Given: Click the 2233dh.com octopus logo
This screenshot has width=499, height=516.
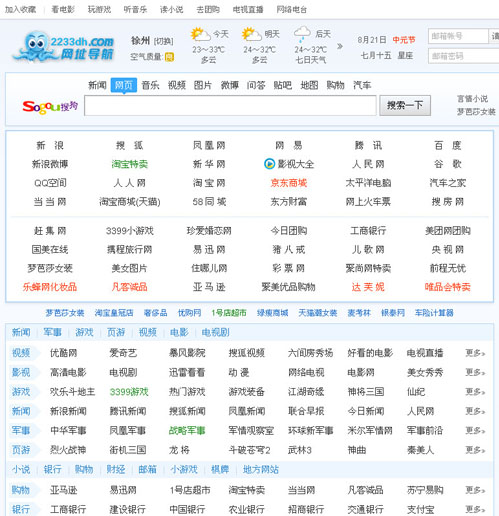Looking at the screenshot, I should pos(63,46).
